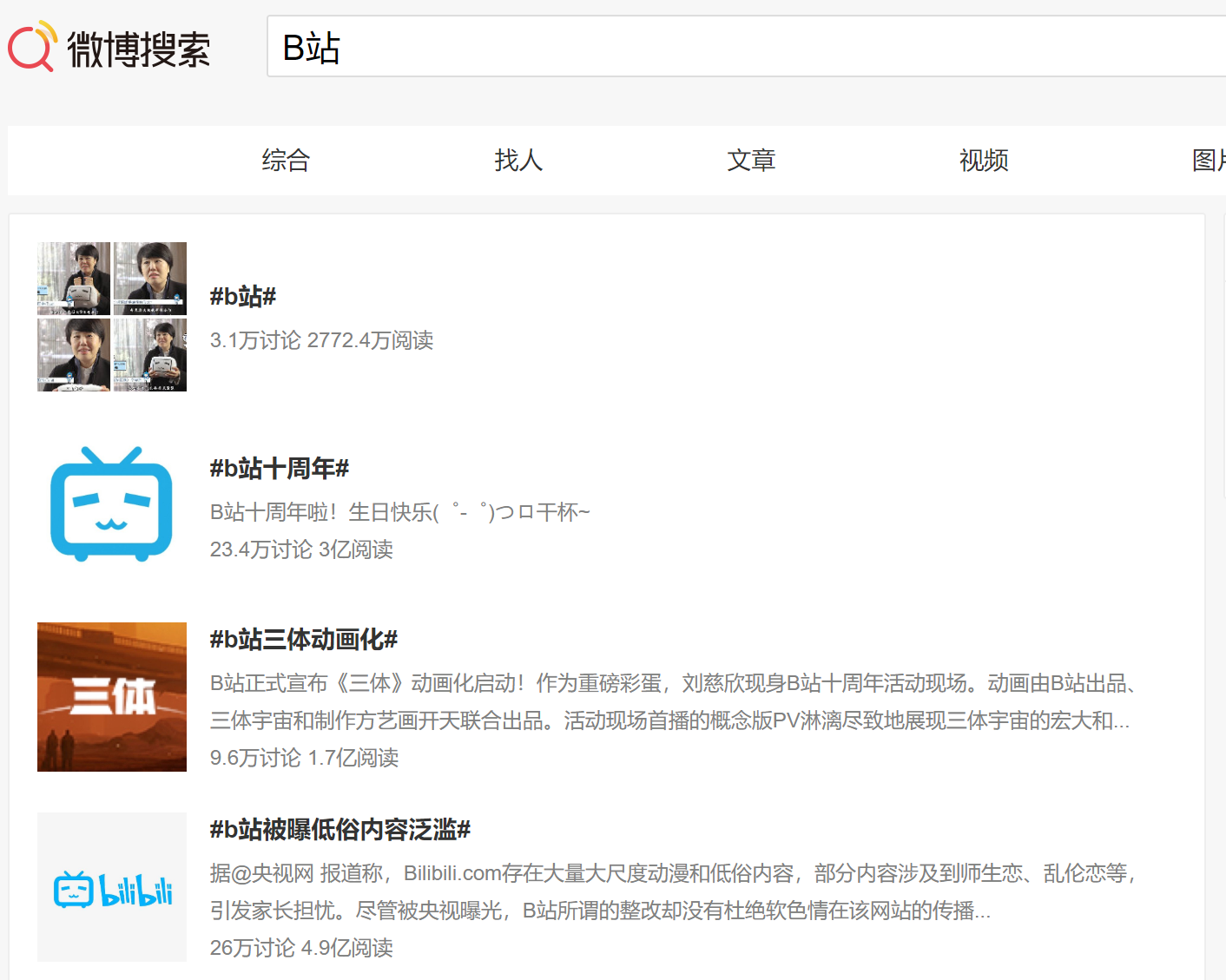Switch to the 综合 tab
The height and width of the screenshot is (980, 1226).
tap(286, 161)
